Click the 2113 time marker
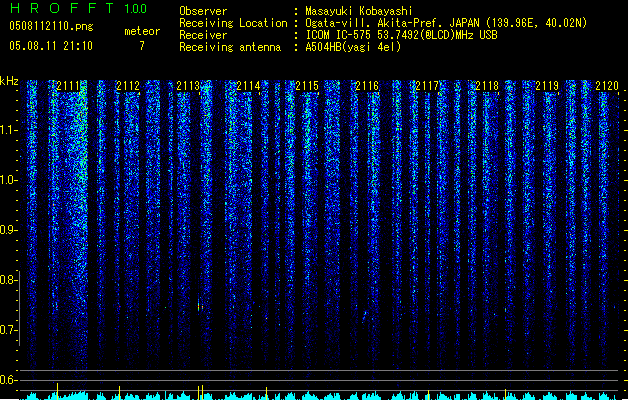 188,86
